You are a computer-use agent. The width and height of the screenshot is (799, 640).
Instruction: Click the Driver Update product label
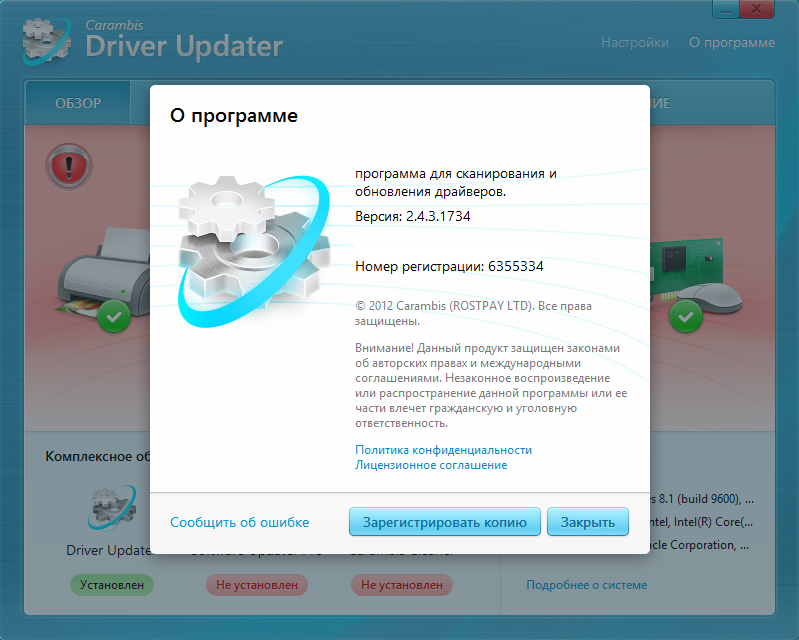tap(109, 550)
